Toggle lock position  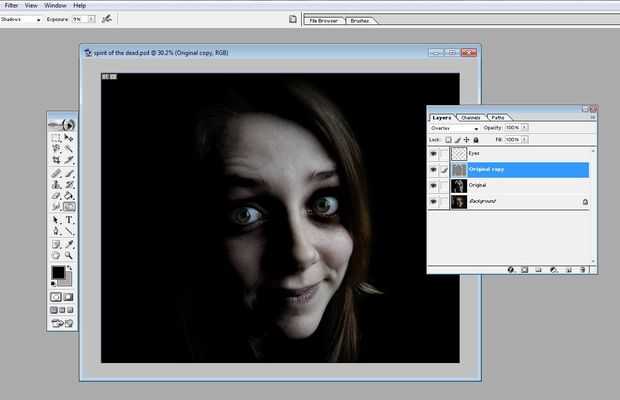[467, 140]
